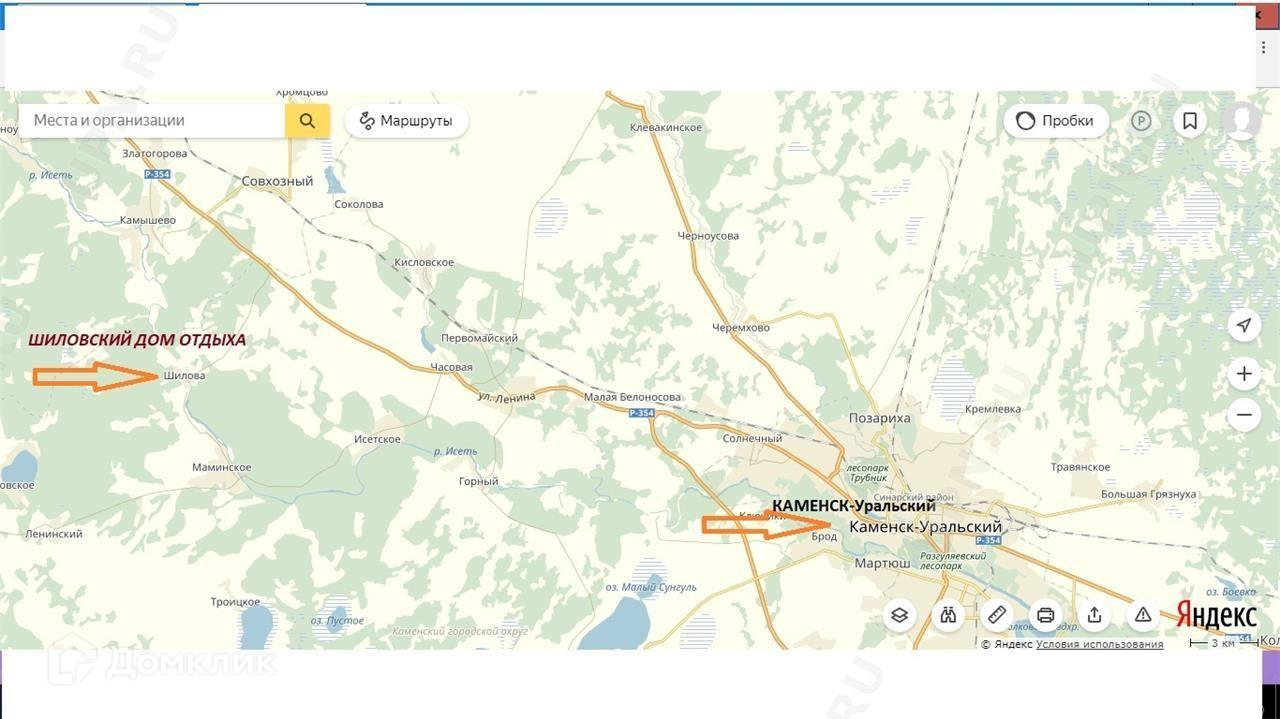Click the Большая Грязнуха label
This screenshot has height=719, width=1280.
pyautogui.click(x=1148, y=494)
